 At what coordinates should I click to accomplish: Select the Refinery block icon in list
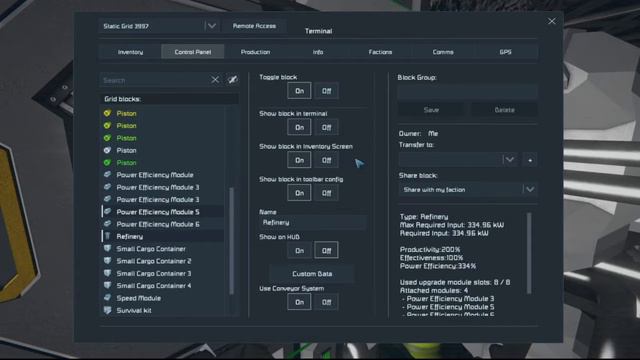(x=107, y=236)
